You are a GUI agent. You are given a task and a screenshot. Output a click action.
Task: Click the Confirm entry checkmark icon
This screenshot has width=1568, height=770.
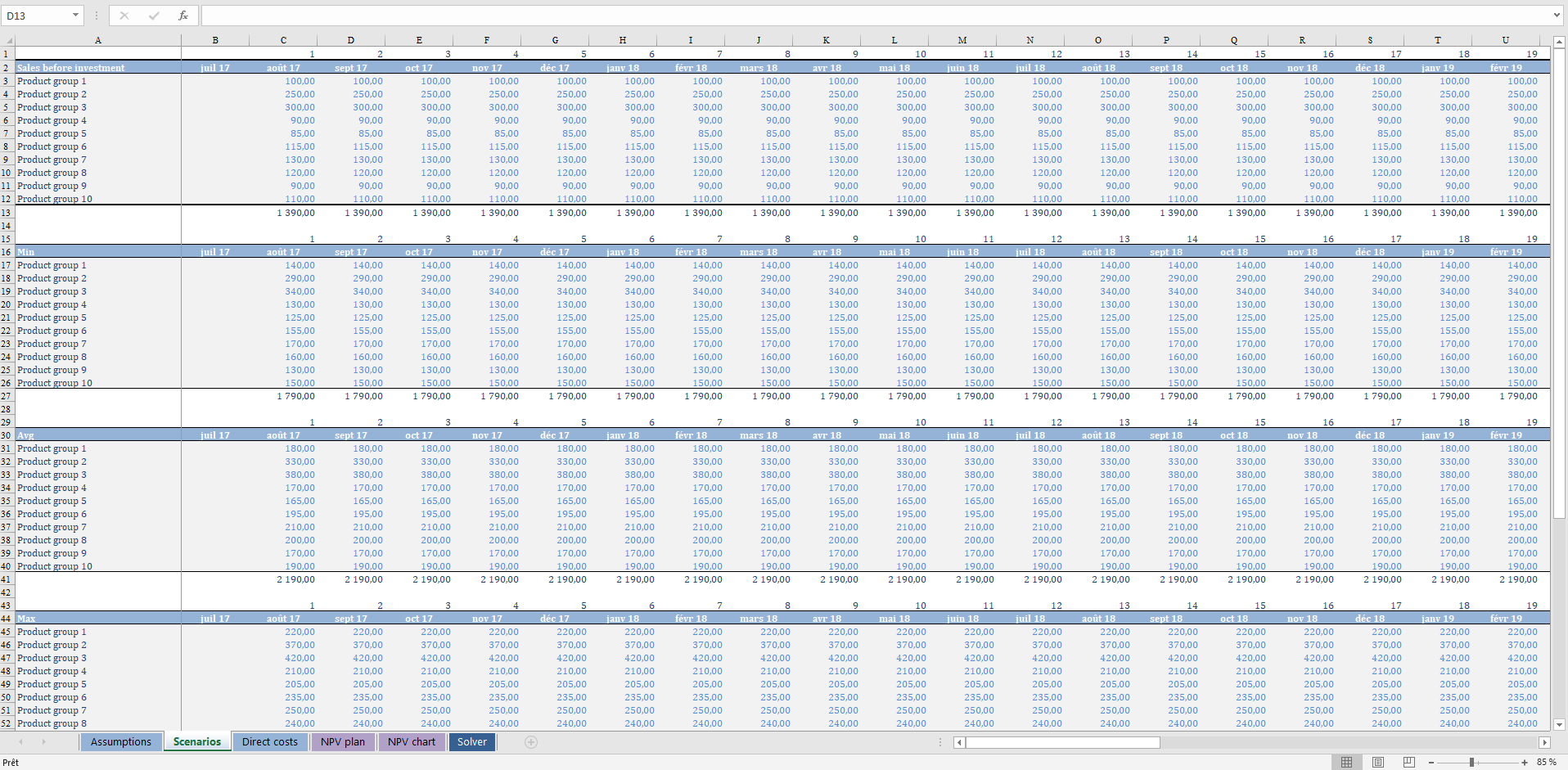pyautogui.click(x=154, y=16)
